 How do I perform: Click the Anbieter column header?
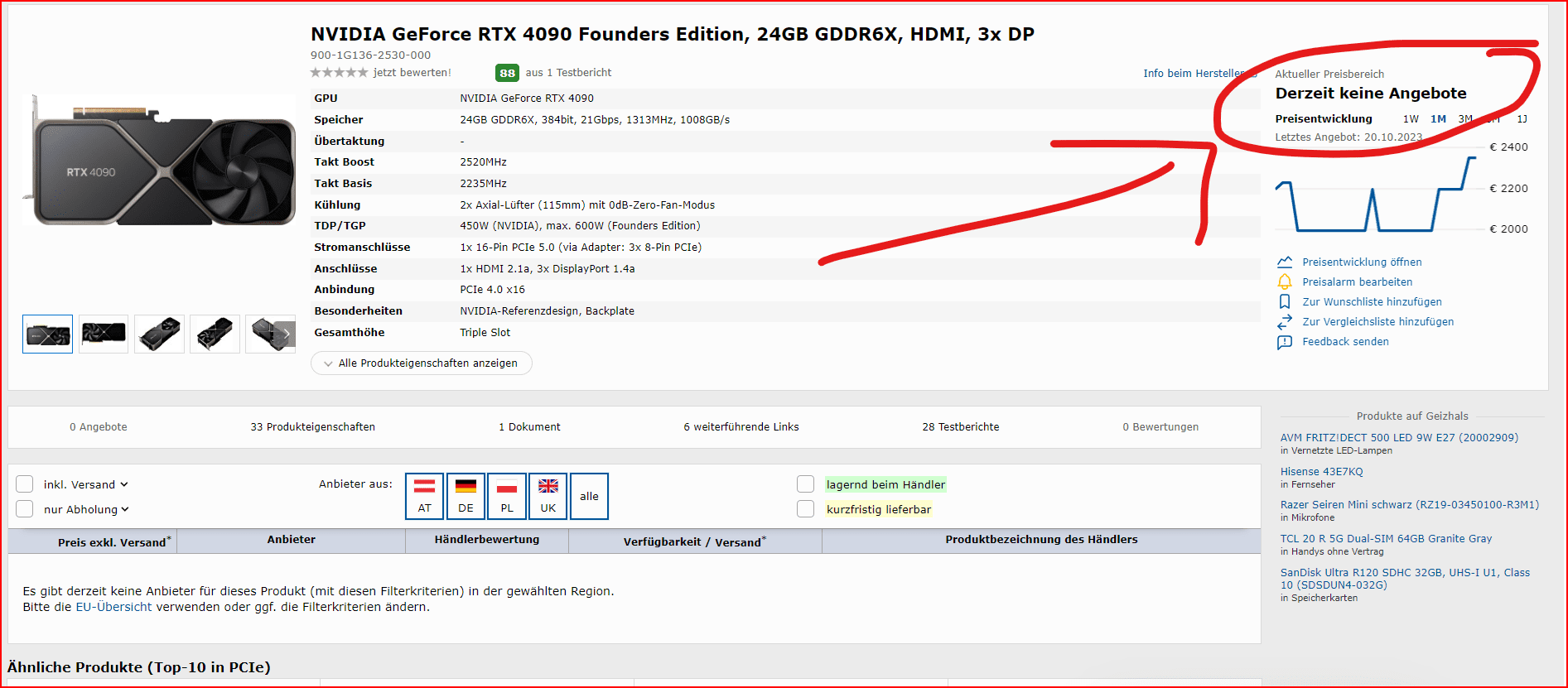291,540
